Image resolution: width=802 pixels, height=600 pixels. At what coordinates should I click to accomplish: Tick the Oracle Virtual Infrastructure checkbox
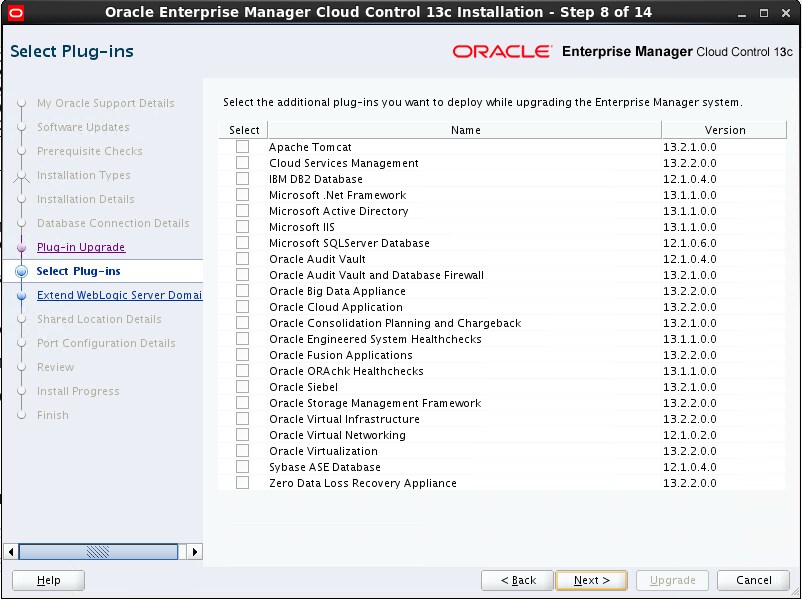coord(242,418)
